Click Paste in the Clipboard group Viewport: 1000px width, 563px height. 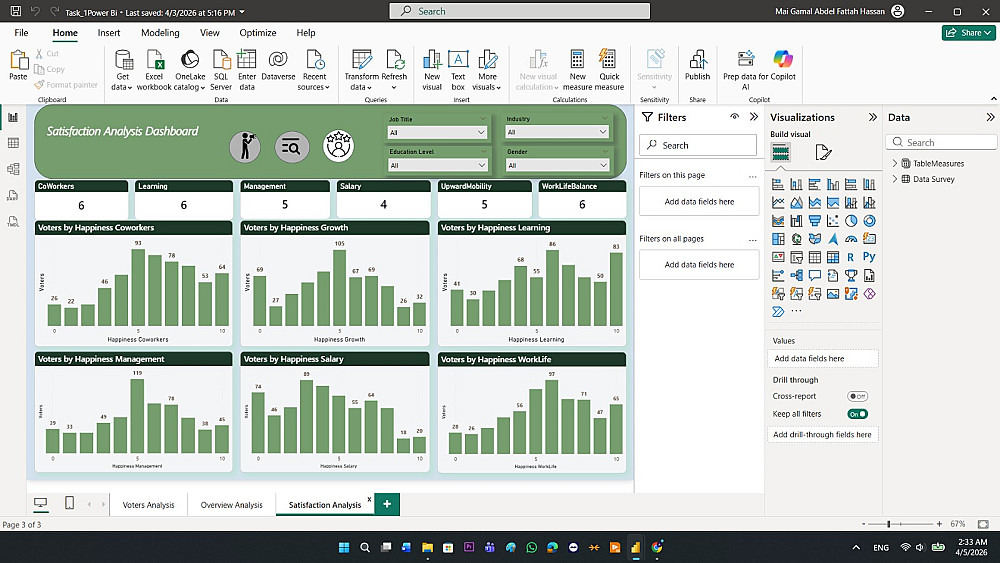(x=18, y=66)
